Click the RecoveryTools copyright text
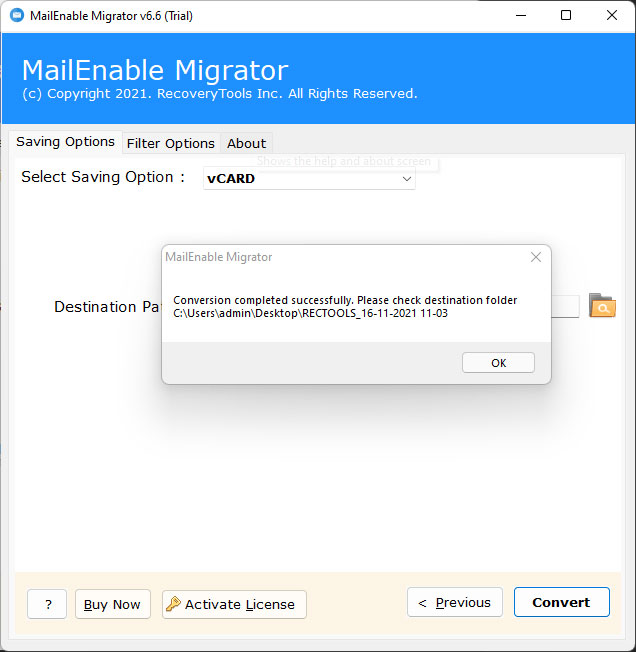 point(219,94)
